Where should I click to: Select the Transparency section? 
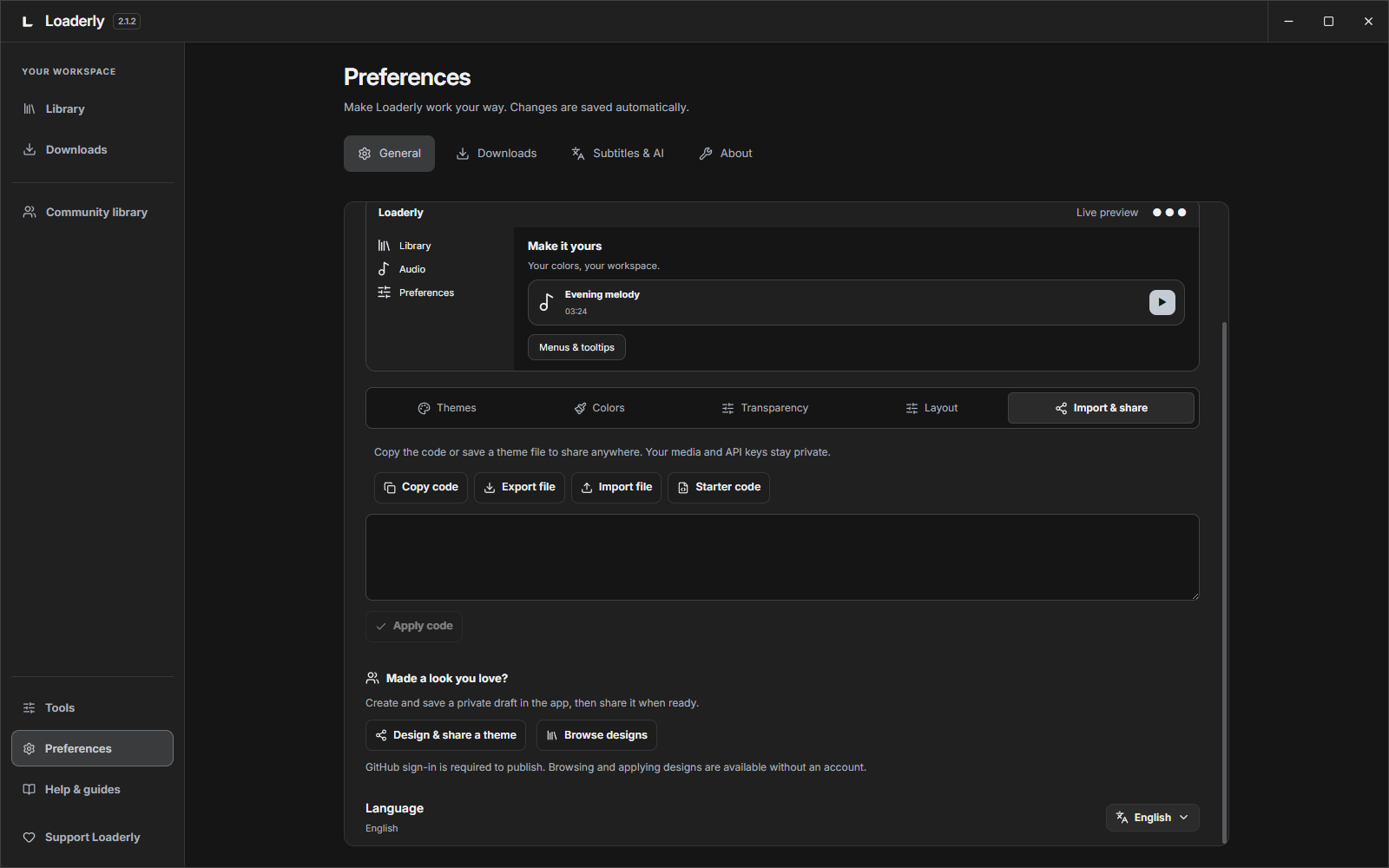pyautogui.click(x=765, y=408)
